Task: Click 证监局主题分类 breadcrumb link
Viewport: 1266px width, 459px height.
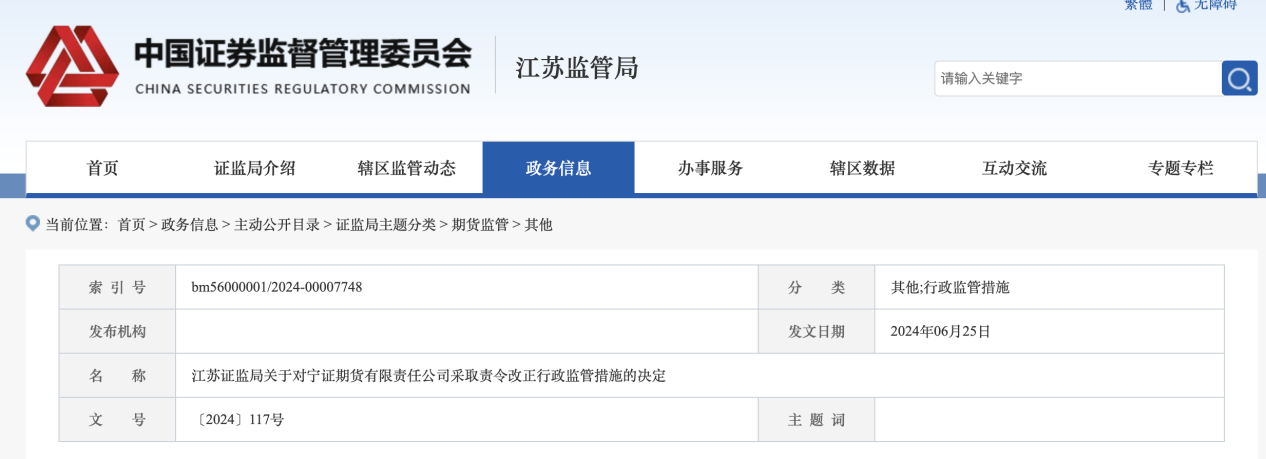Action: click(x=386, y=225)
